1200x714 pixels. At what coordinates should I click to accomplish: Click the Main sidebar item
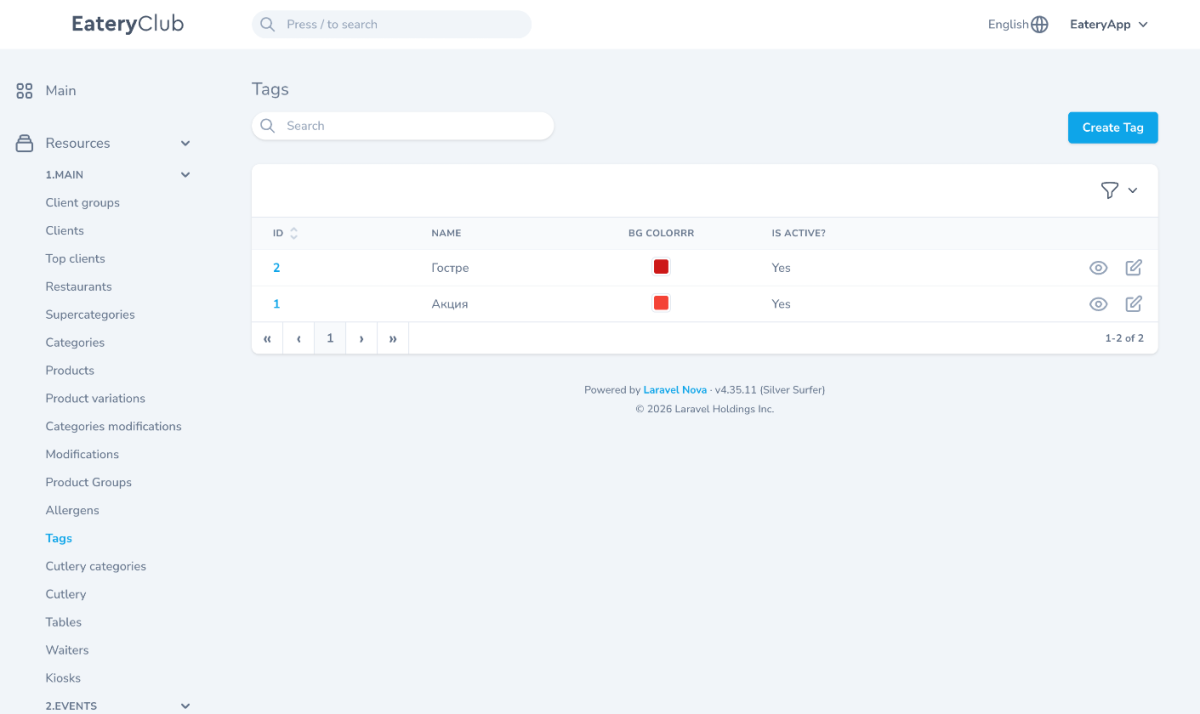coord(61,91)
